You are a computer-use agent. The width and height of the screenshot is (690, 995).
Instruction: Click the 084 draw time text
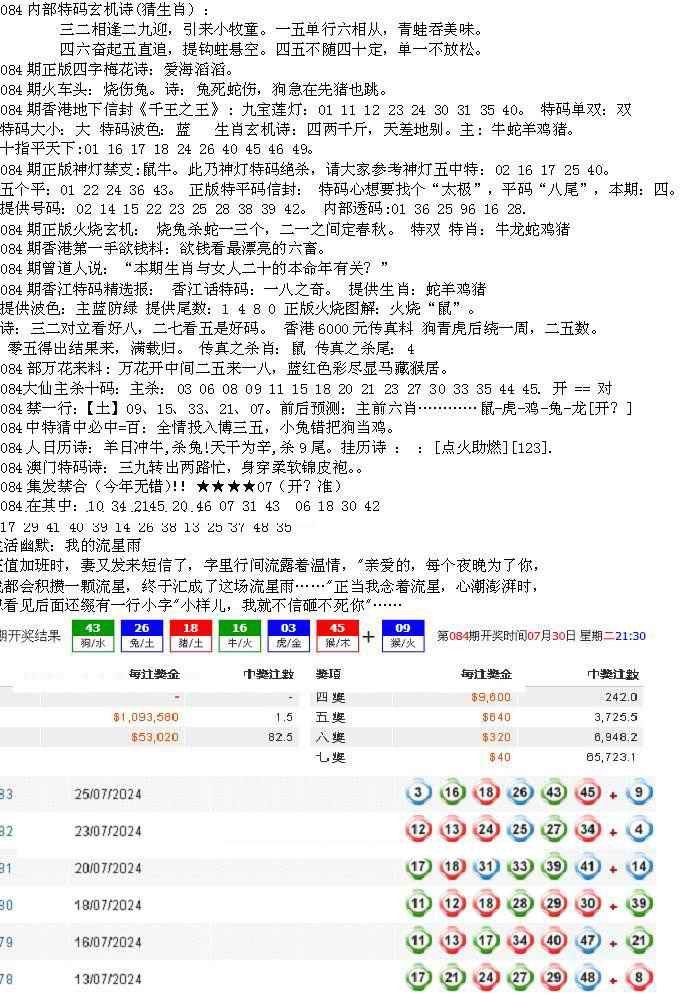541,636
